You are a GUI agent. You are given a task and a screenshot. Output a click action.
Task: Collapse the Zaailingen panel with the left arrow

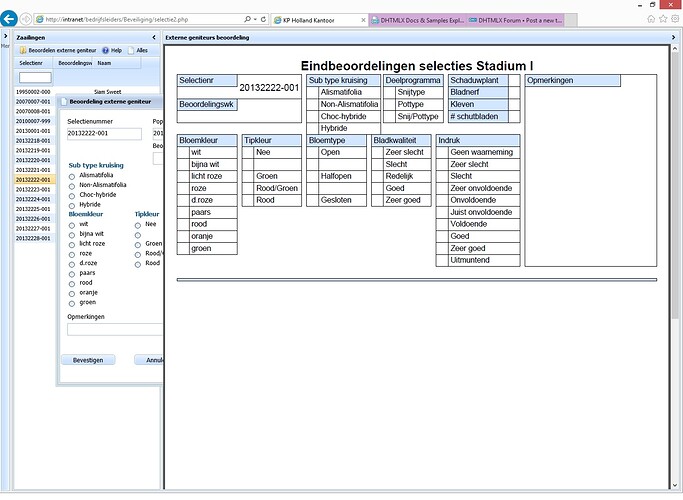coord(154,37)
